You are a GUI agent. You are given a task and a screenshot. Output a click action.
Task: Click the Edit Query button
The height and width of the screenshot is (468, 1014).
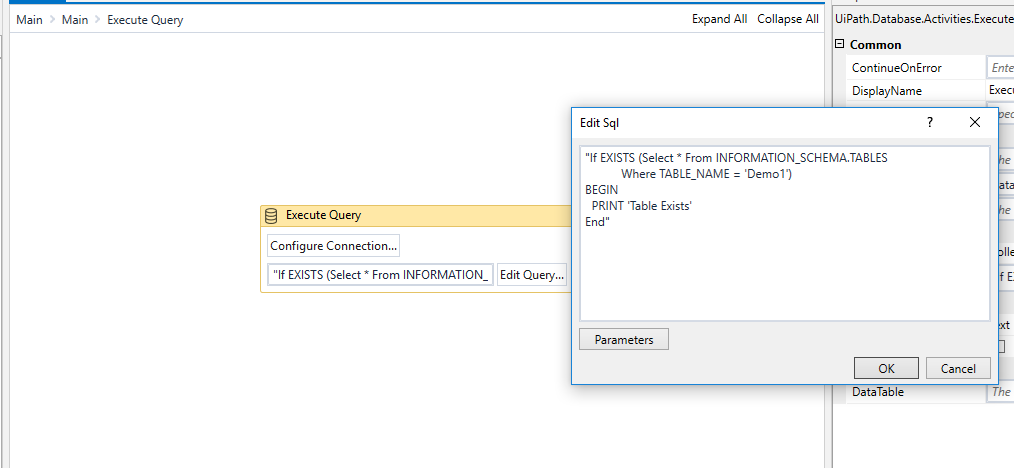pyautogui.click(x=532, y=275)
